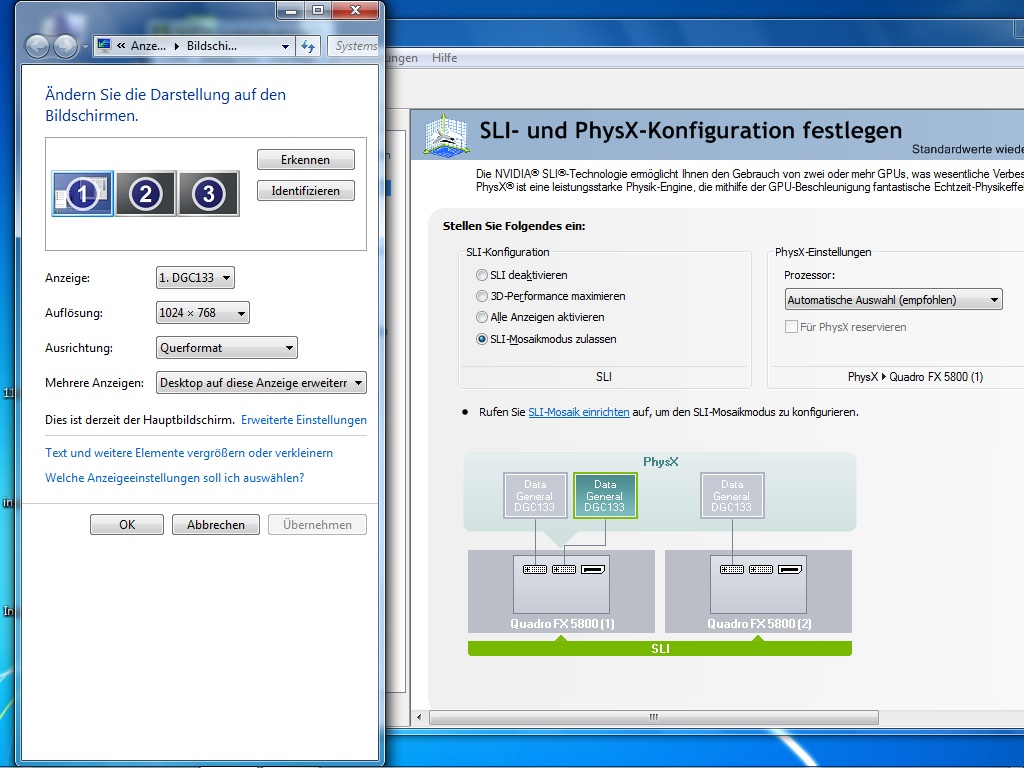The width and height of the screenshot is (1024, 768).
Task: Click Anze... breadcrumb in address bar
Action: (x=148, y=46)
